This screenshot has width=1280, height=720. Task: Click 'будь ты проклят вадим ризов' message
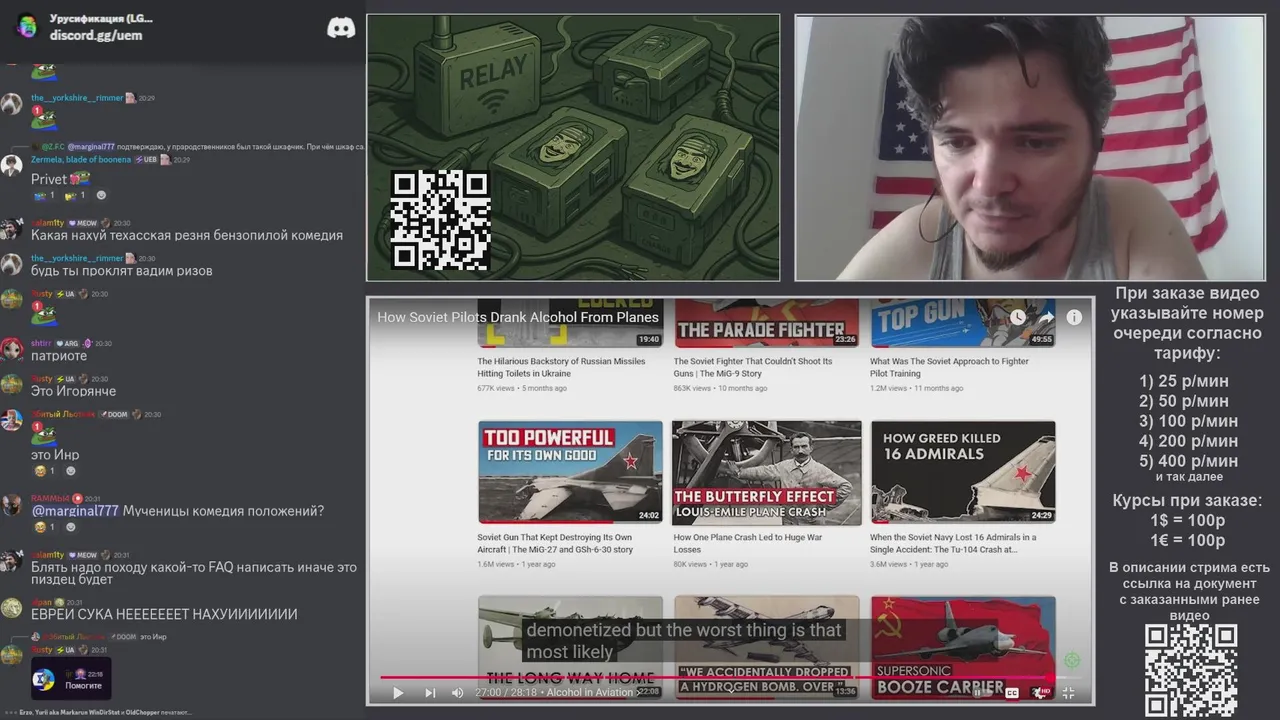point(121,271)
